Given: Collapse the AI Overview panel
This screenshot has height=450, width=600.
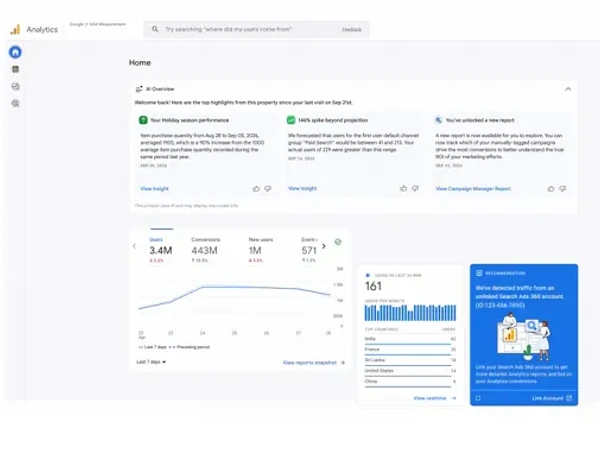Looking at the screenshot, I should tap(568, 89).
